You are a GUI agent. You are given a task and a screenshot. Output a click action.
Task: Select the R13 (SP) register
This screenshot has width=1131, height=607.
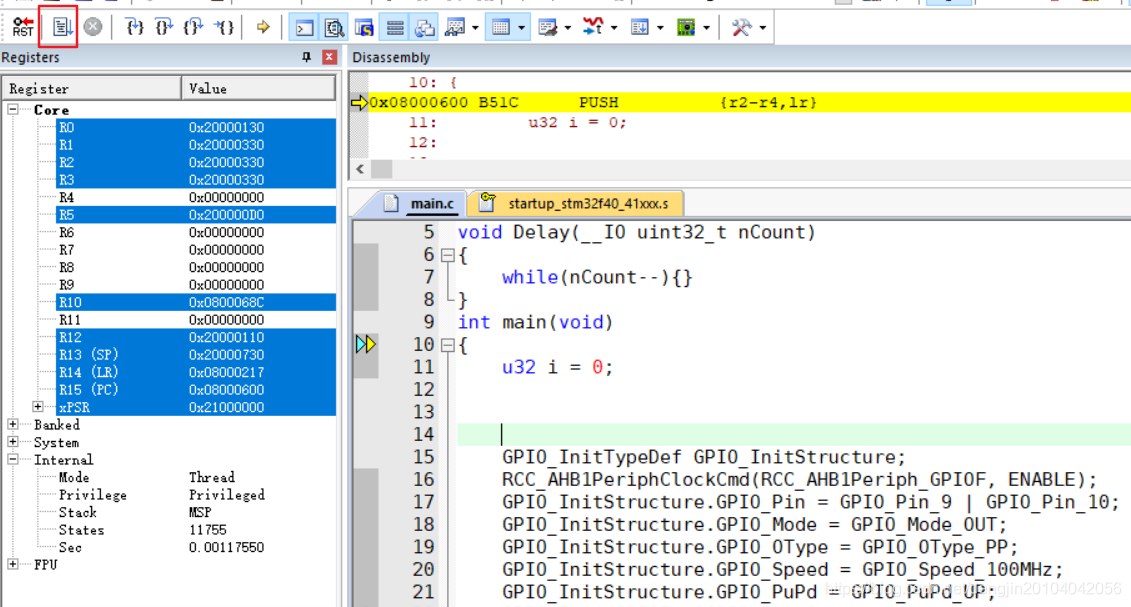[195, 355]
